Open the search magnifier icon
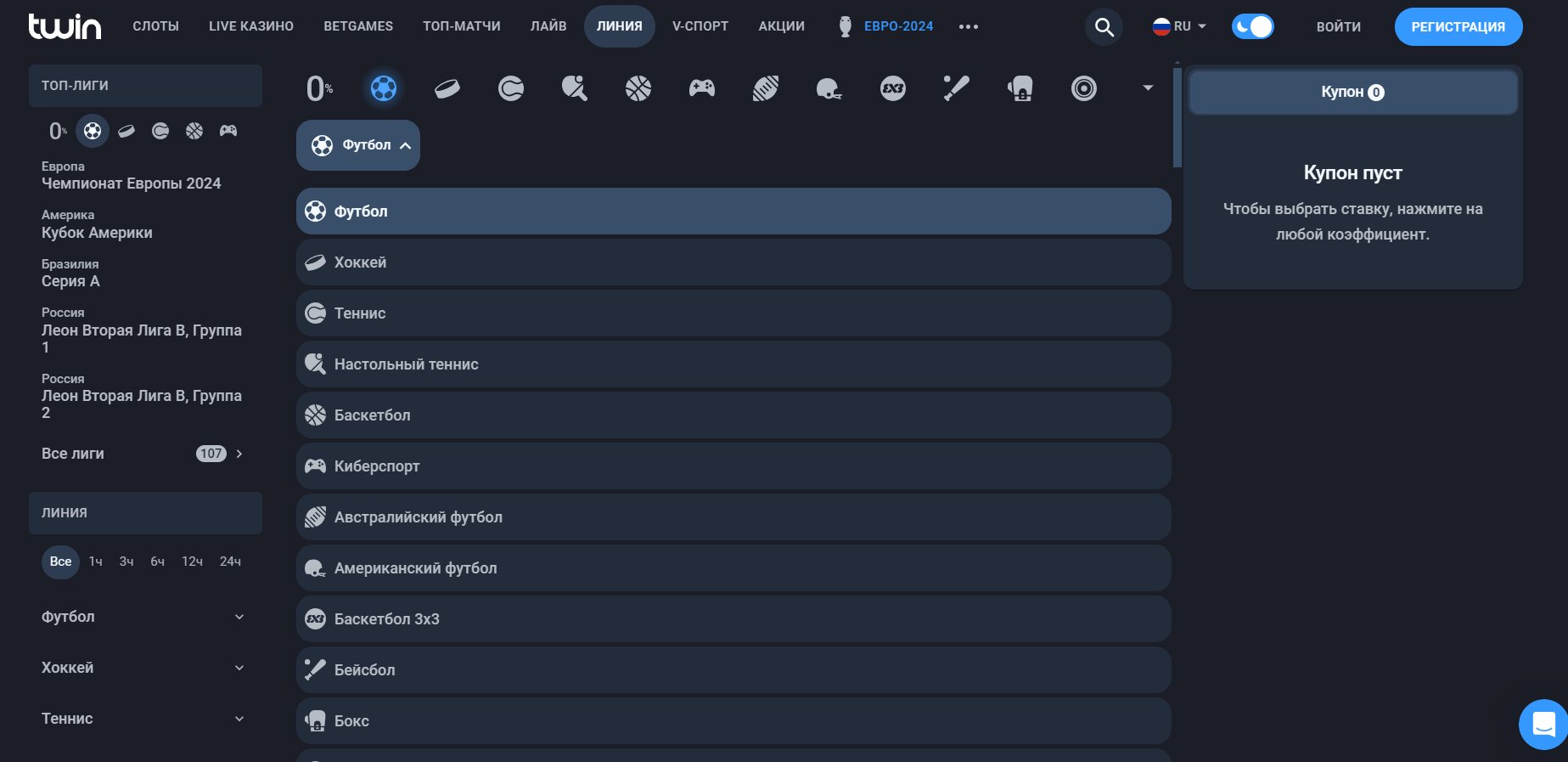1568x762 pixels. point(1104,27)
